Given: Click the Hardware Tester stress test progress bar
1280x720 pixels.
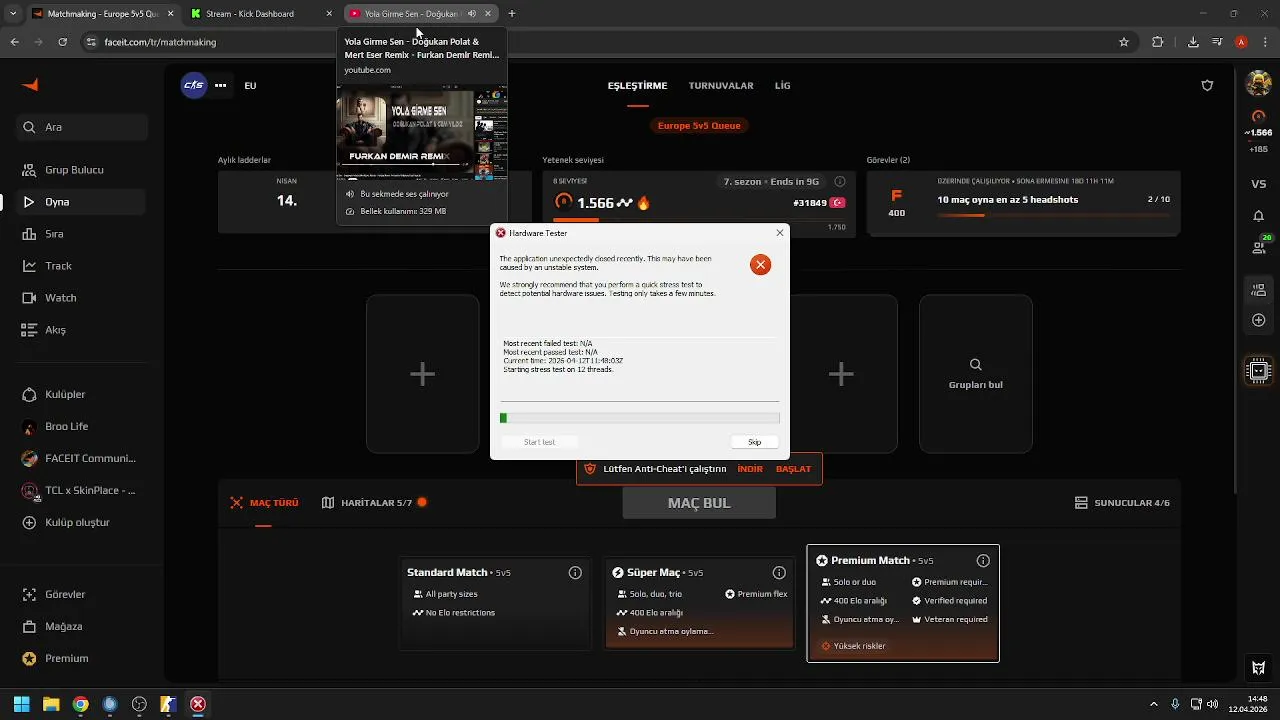Looking at the screenshot, I should click(640, 418).
